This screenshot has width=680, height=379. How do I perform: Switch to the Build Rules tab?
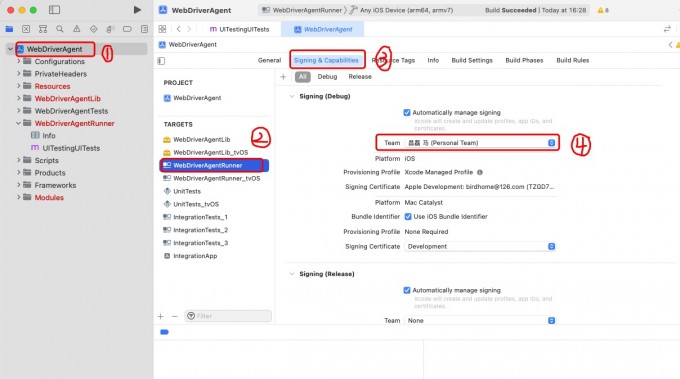pos(572,60)
